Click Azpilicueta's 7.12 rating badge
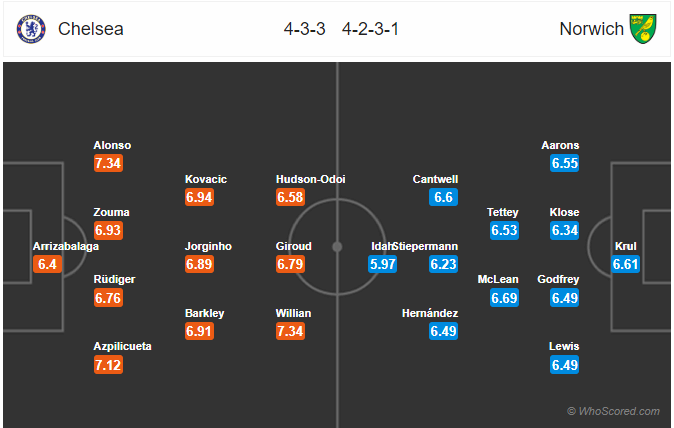The height and width of the screenshot is (428, 674). tap(108, 365)
